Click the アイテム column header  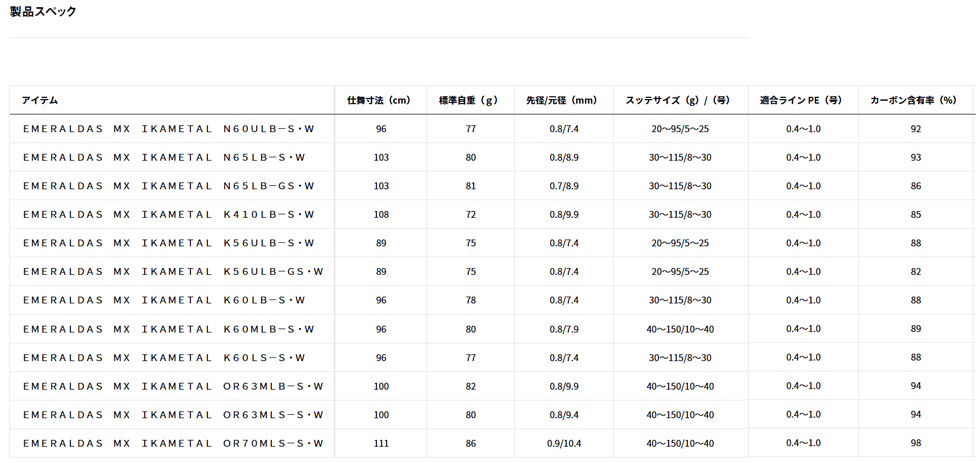coord(40,100)
